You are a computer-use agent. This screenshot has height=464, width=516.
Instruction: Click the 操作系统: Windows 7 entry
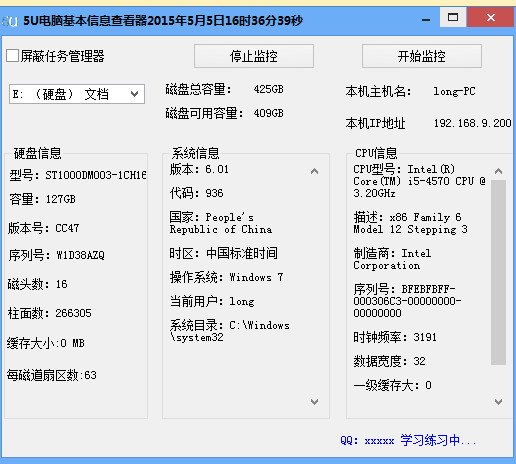click(x=226, y=277)
